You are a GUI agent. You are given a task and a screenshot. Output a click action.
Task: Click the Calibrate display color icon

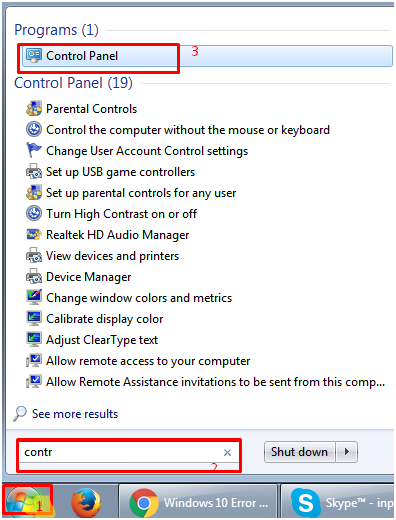[34, 319]
